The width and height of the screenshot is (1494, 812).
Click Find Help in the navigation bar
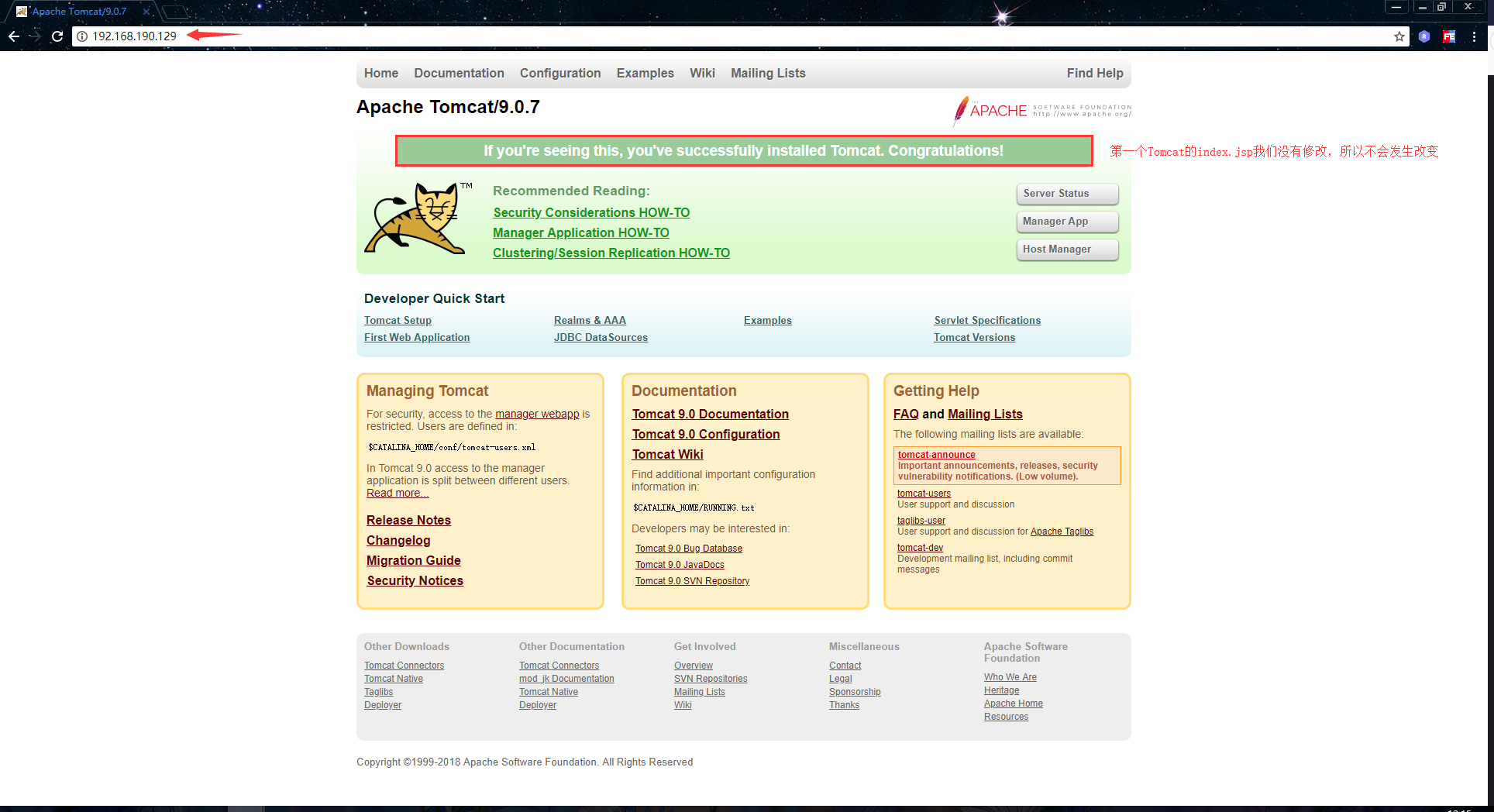click(x=1095, y=73)
